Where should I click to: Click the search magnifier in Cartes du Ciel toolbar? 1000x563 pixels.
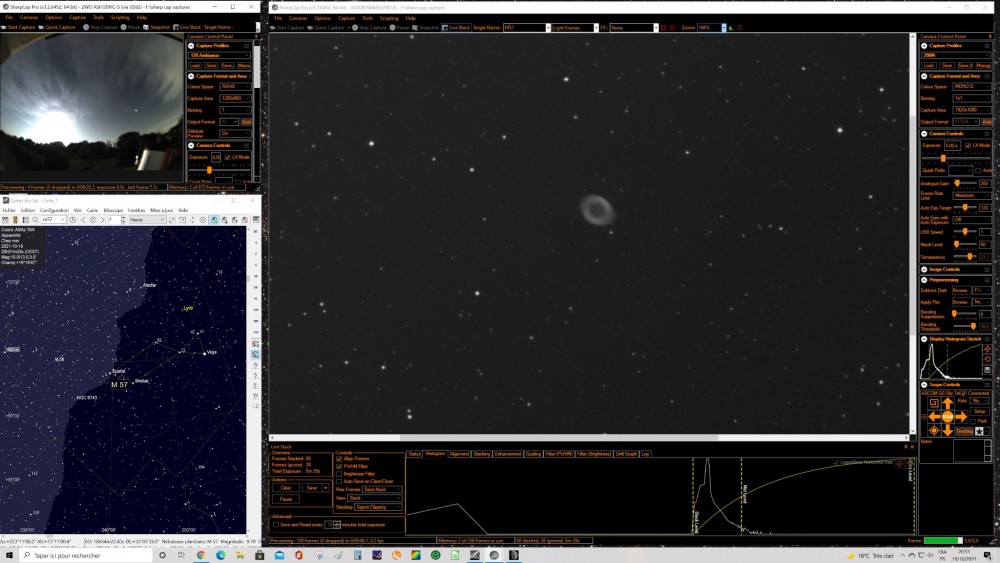click(35, 220)
